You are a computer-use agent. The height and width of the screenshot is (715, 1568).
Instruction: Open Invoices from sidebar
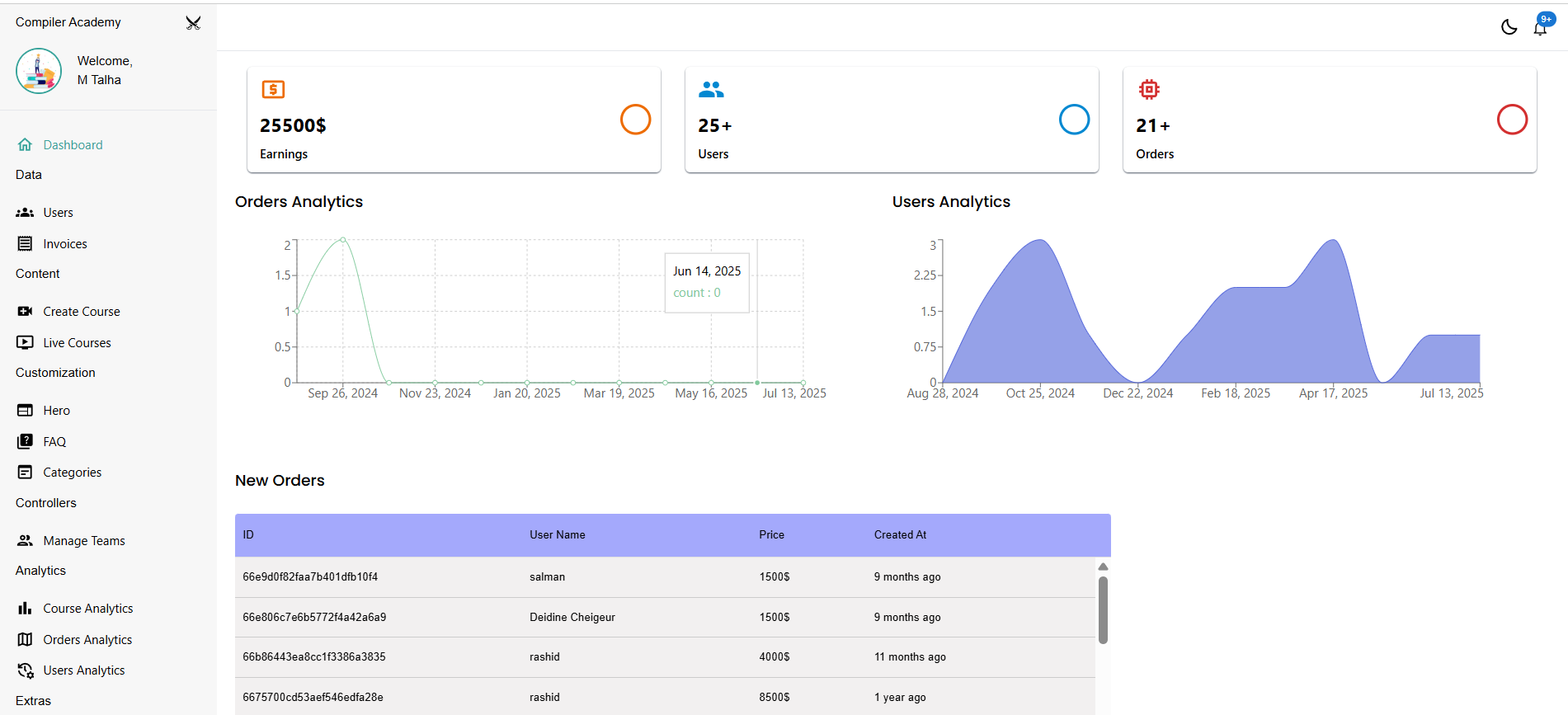click(65, 244)
